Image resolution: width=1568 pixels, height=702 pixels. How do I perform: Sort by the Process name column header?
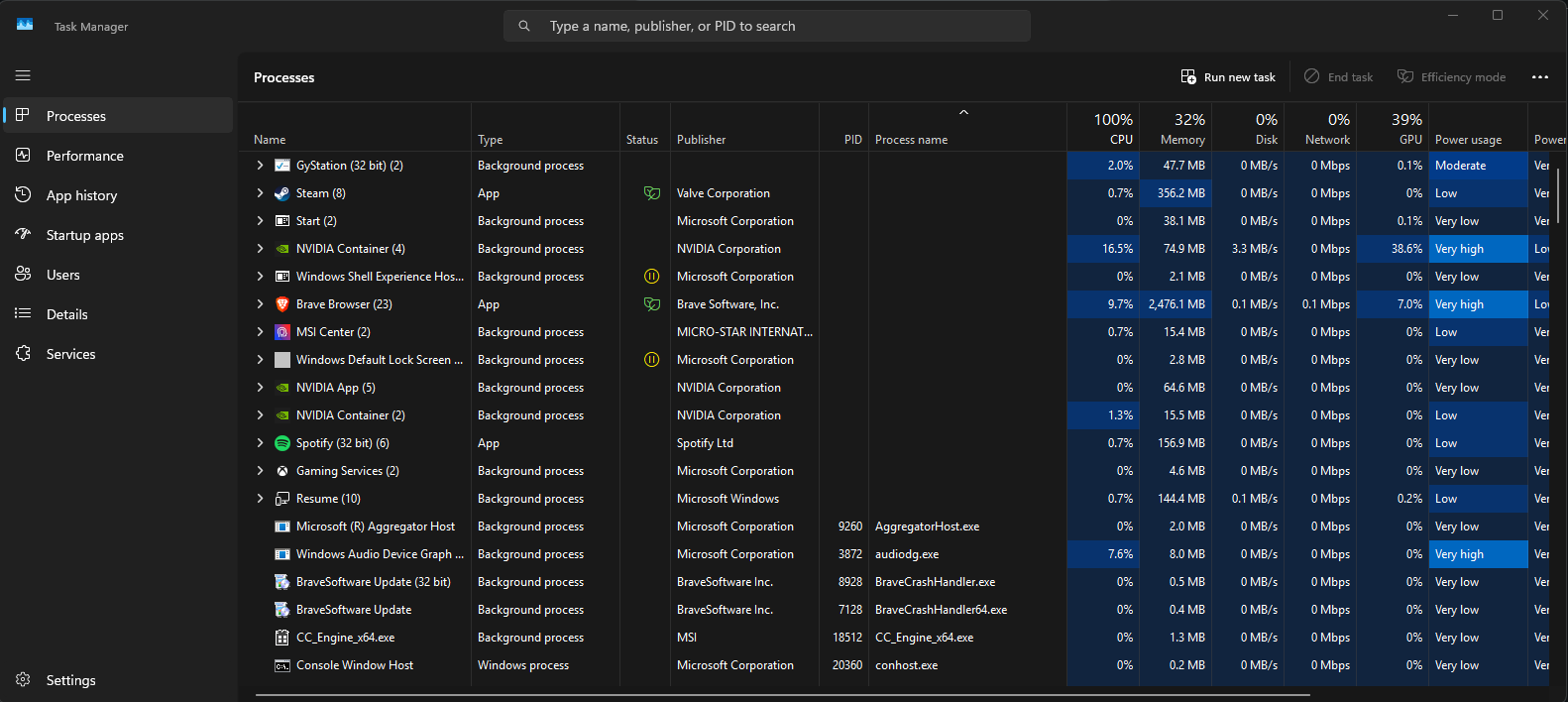(x=967, y=128)
